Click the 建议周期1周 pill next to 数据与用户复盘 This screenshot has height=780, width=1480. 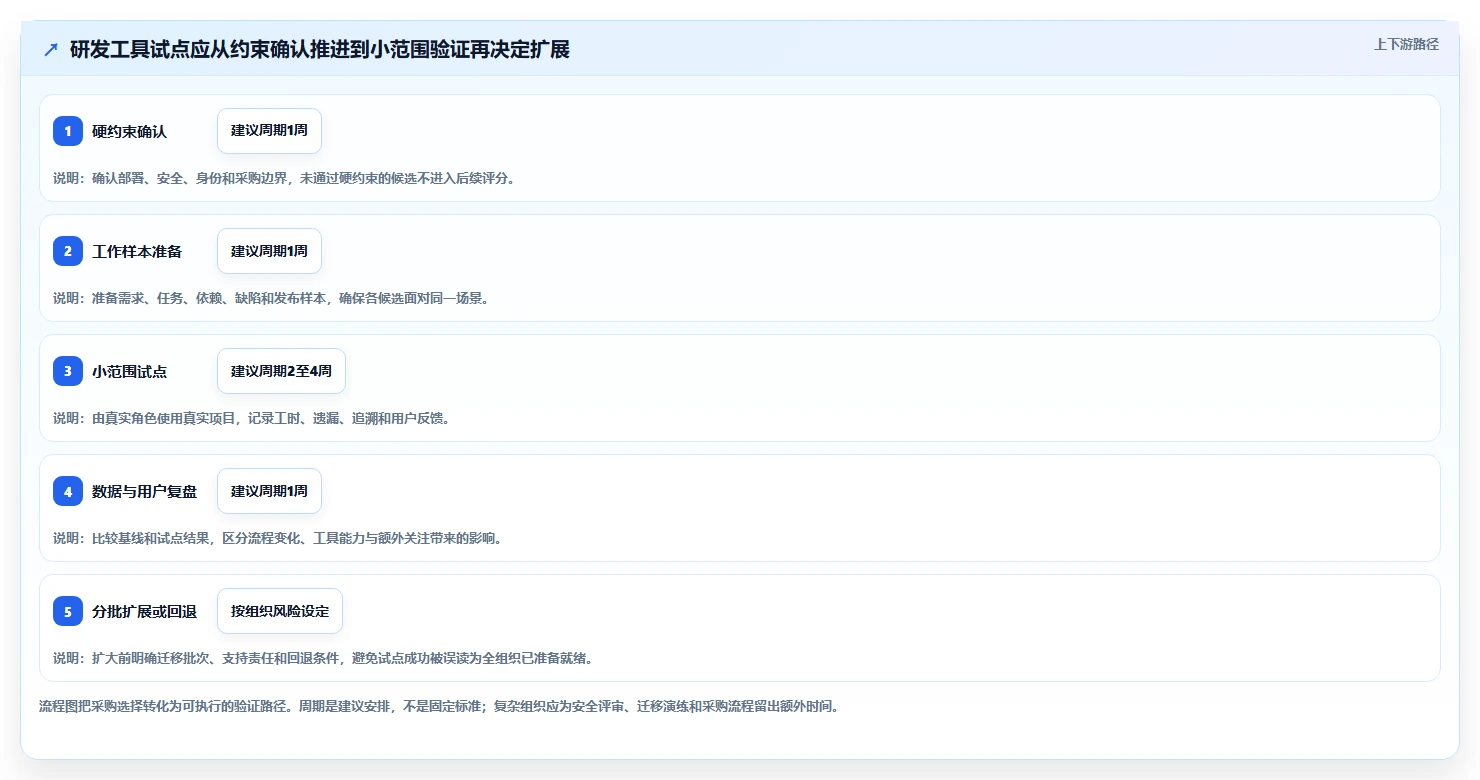pyautogui.click(x=269, y=491)
